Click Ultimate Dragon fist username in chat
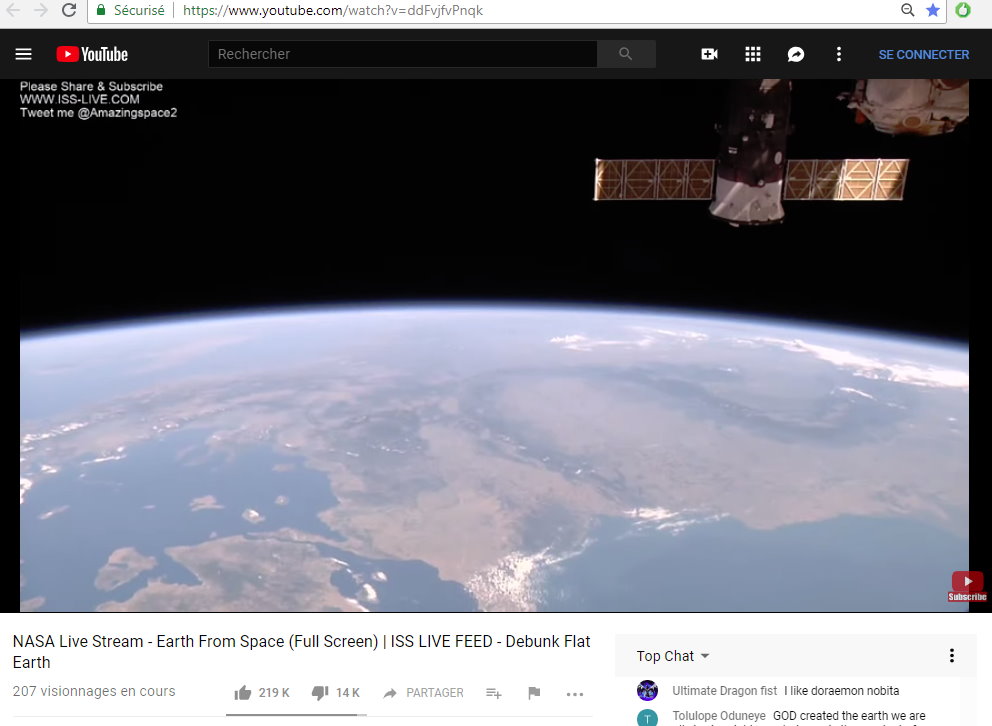 pos(724,691)
